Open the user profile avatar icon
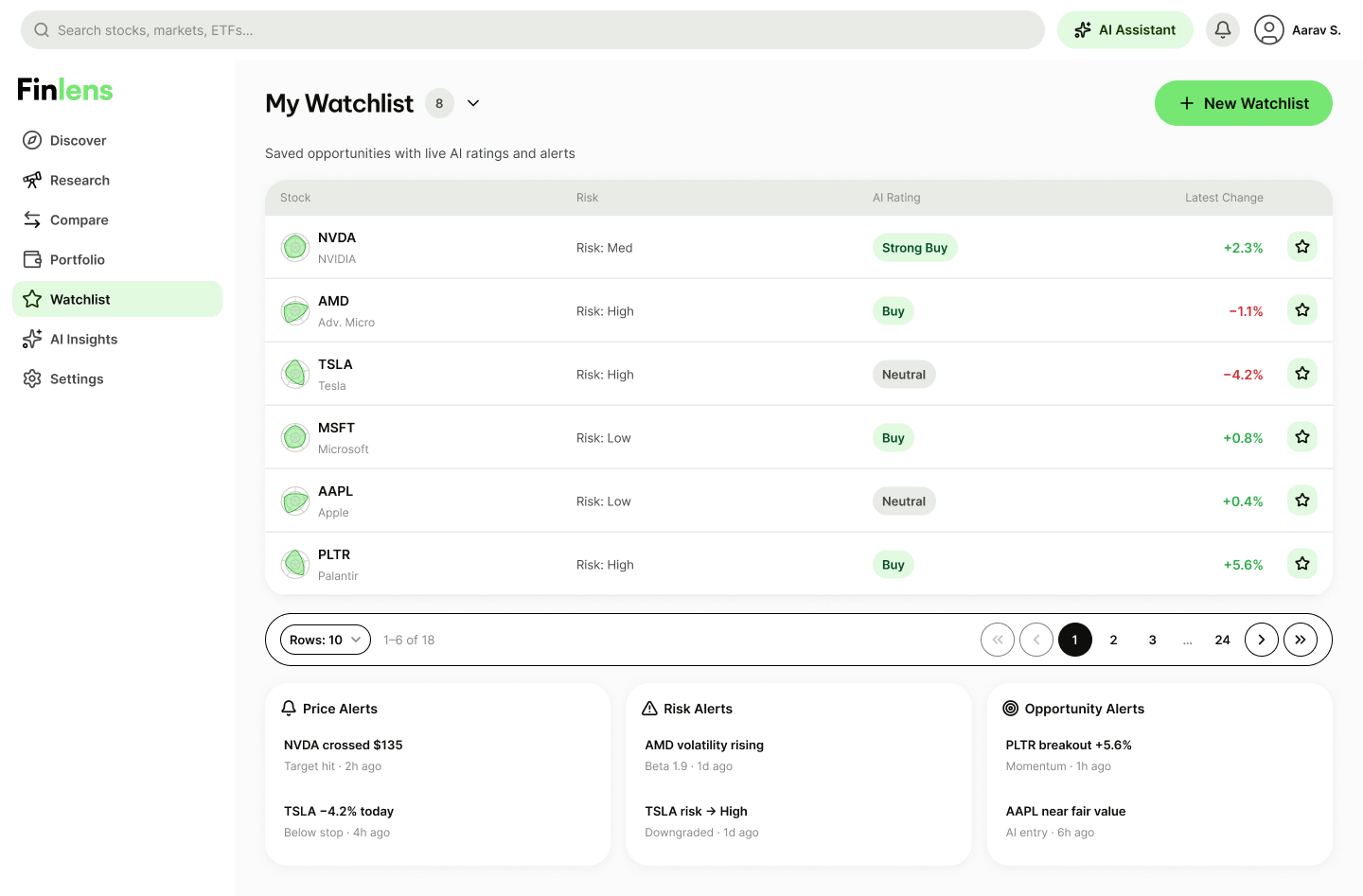1363x896 pixels. 1269,30
